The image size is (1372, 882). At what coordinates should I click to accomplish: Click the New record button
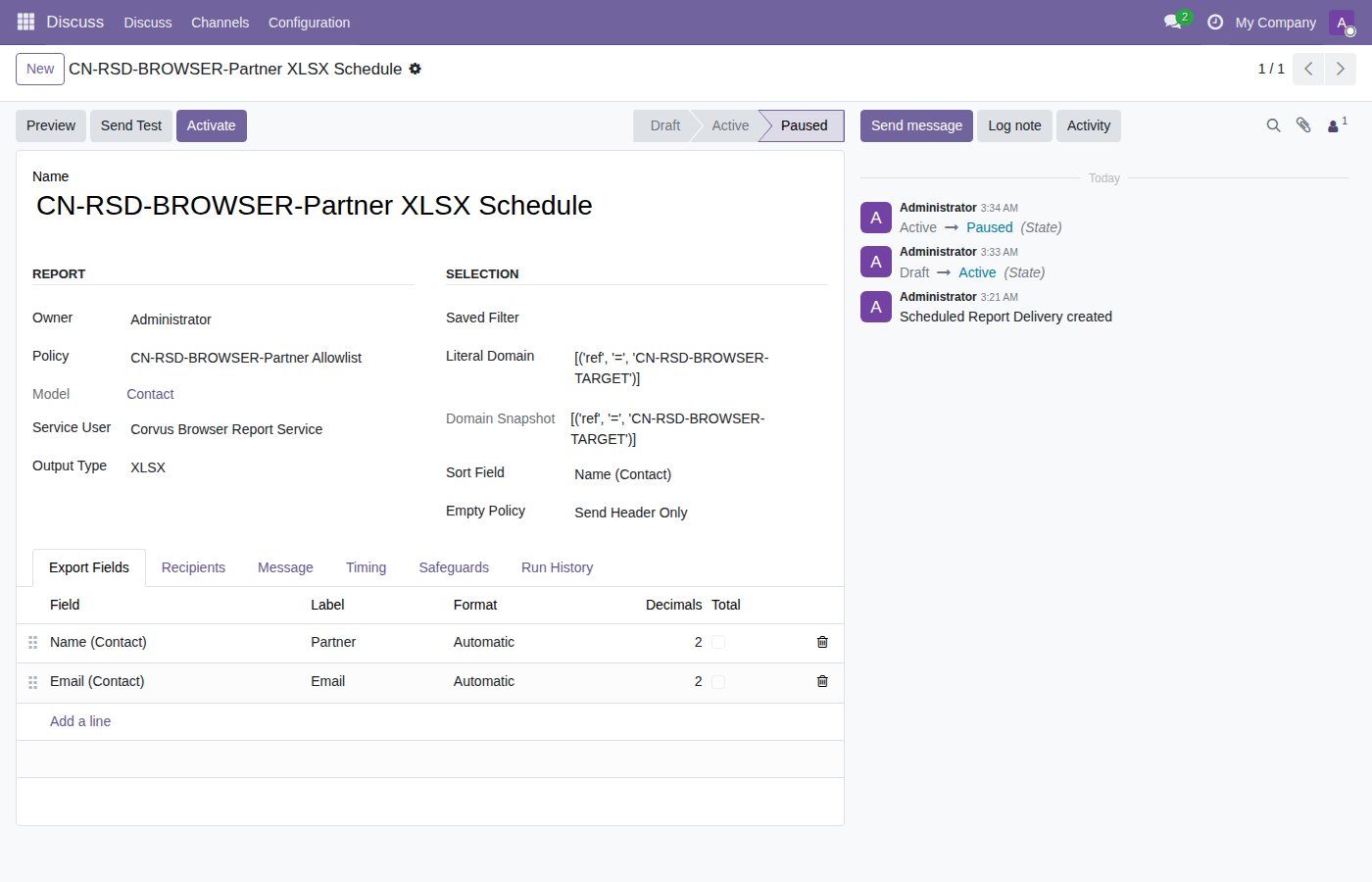pyautogui.click(x=40, y=69)
